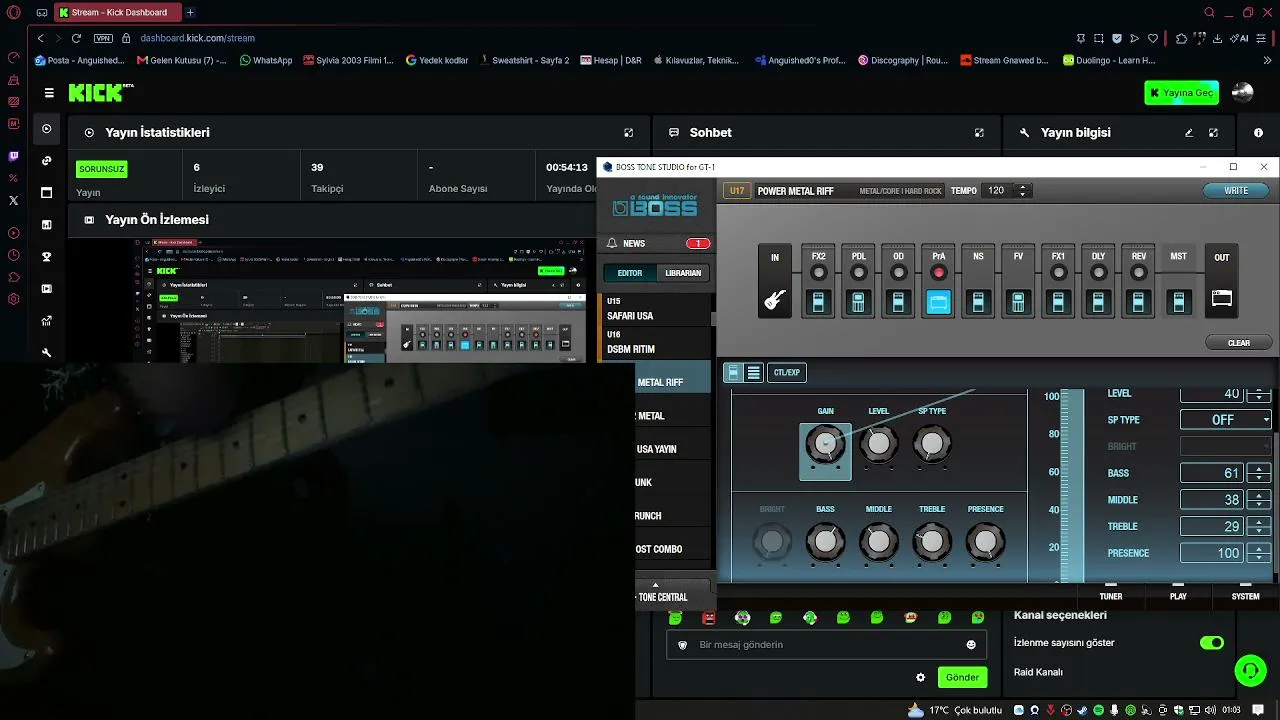Open the green support headset button
Screen dimensions: 1280x720
[1250, 670]
